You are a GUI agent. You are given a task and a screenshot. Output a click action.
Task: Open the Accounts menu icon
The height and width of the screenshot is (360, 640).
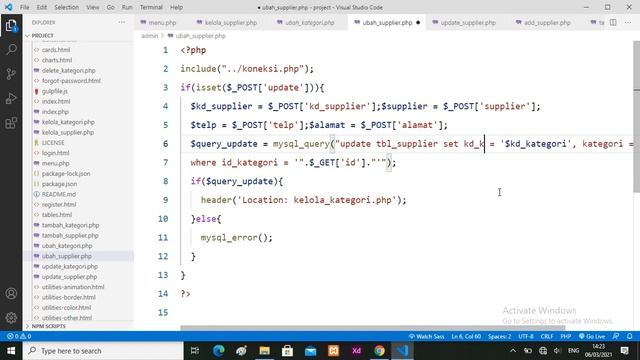pos(11,293)
